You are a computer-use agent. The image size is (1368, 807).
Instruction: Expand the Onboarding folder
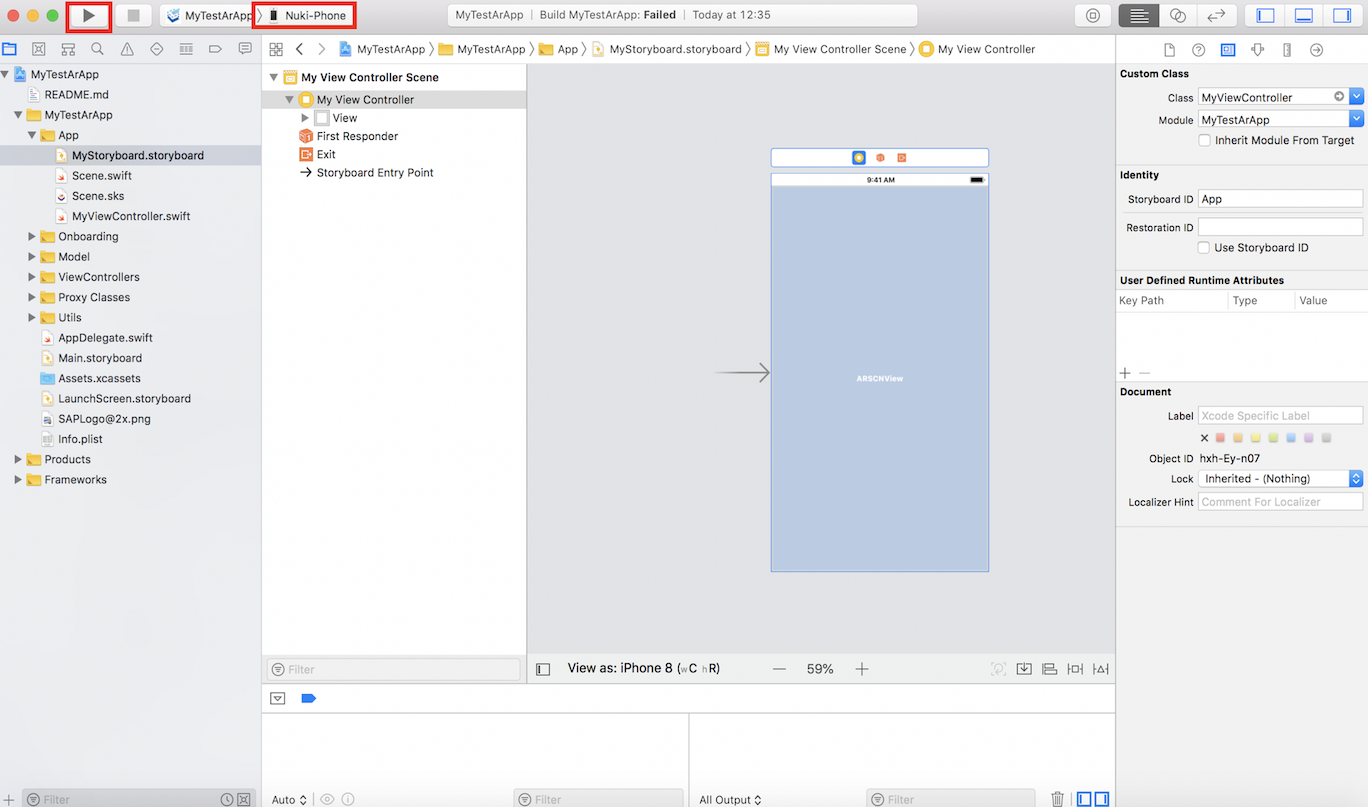point(33,237)
